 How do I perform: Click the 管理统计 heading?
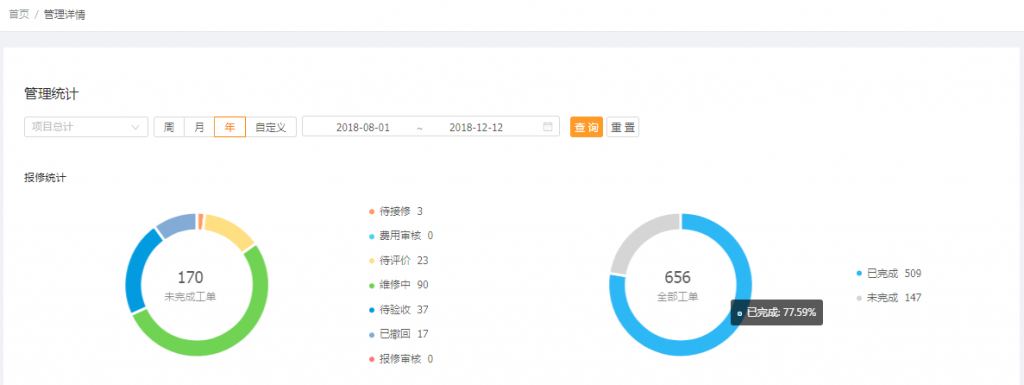[51, 94]
